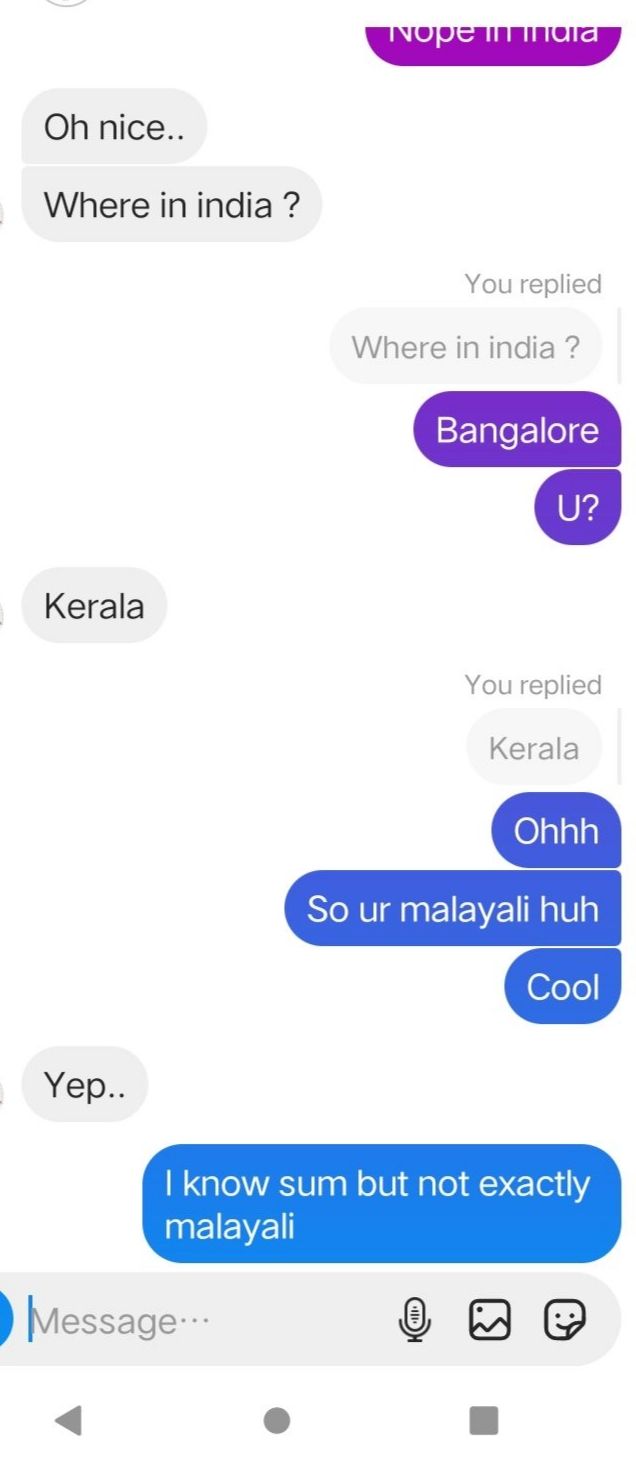The height and width of the screenshot is (1460, 636).
Task: Tap the Android recent apps square
Action: pos(484,1420)
